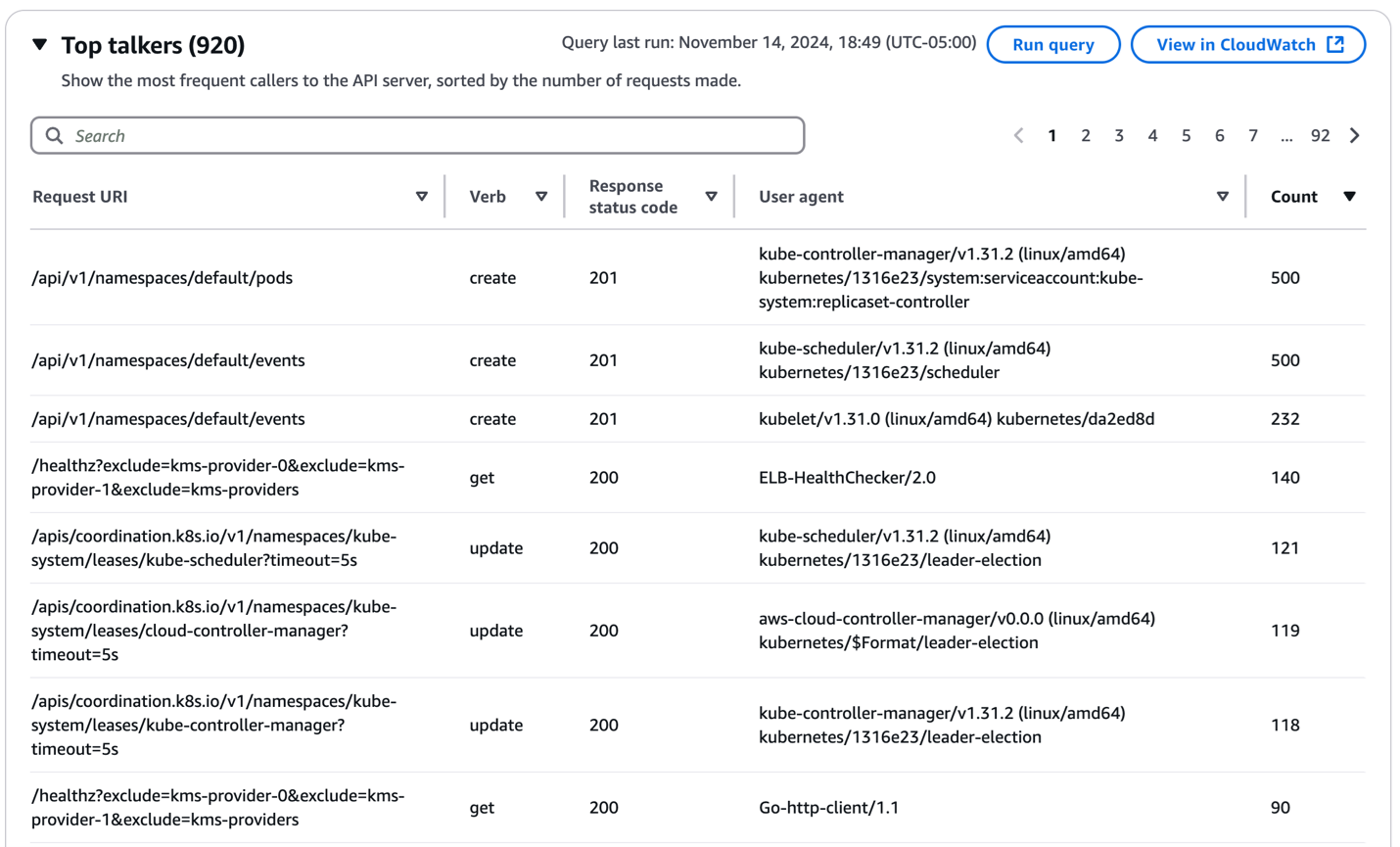The width and height of the screenshot is (1400, 847).
Task: Click the Run query button
Action: (1053, 44)
